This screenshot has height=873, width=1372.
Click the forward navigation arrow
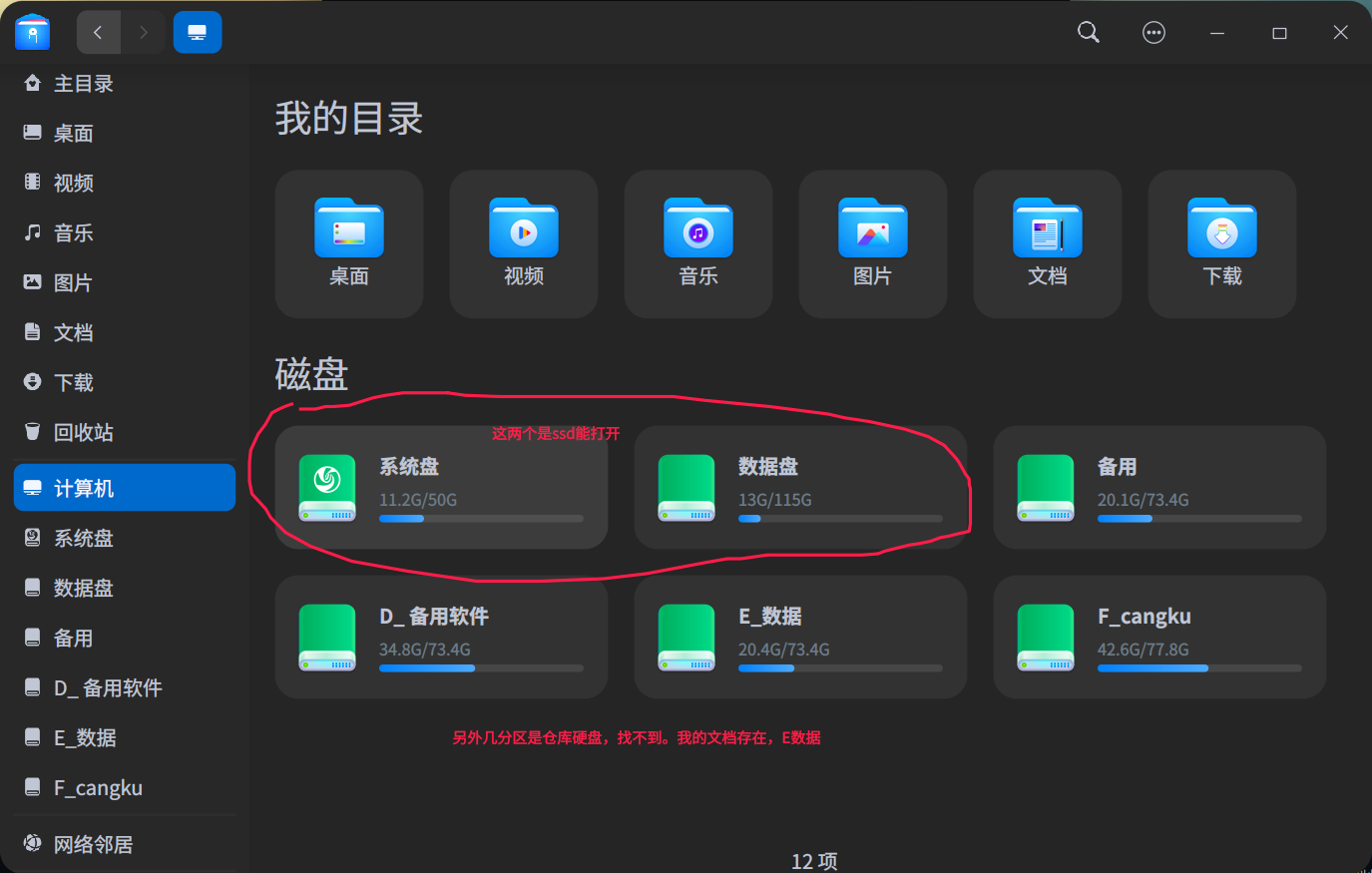[x=143, y=32]
